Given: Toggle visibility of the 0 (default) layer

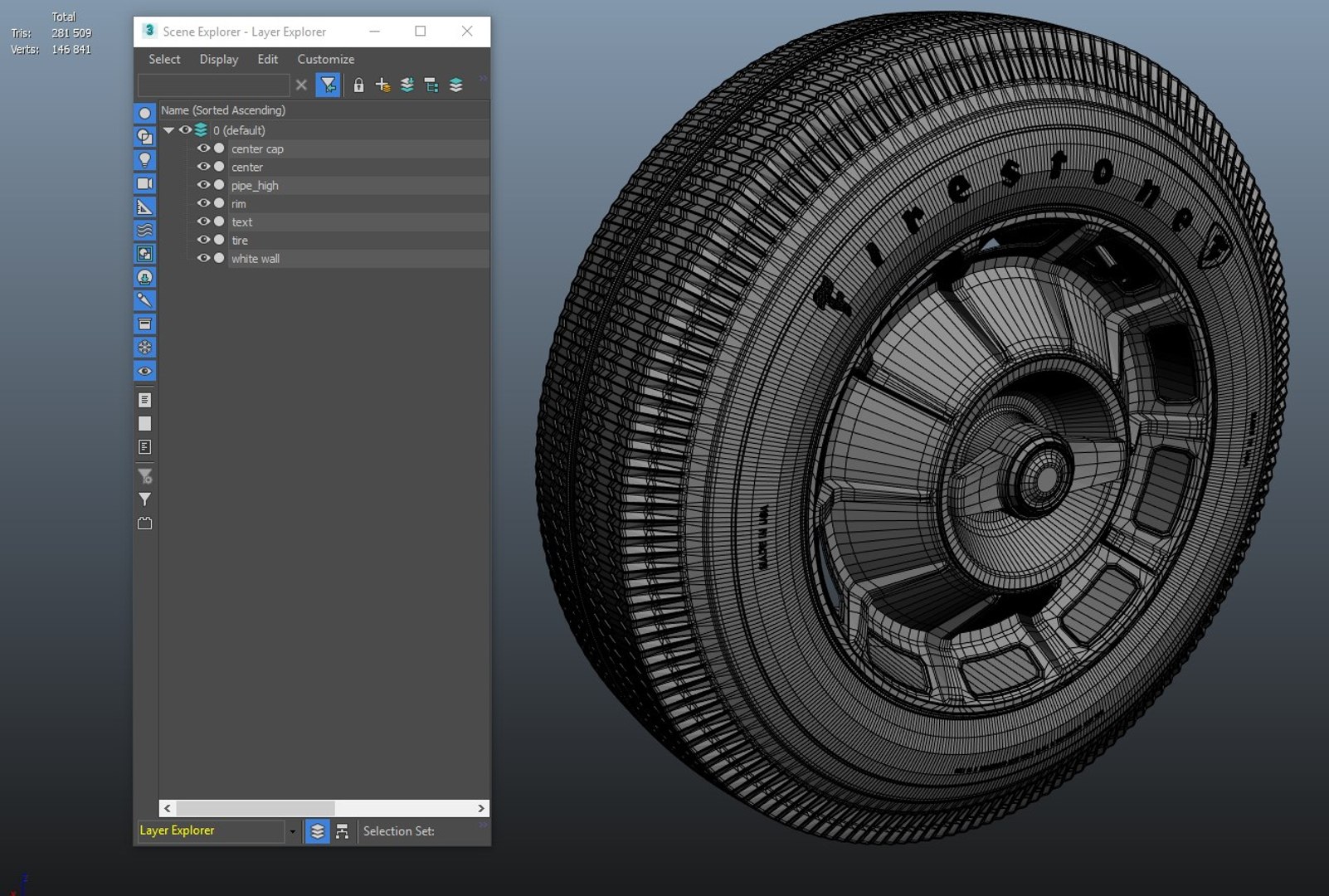Looking at the screenshot, I should pos(185,130).
